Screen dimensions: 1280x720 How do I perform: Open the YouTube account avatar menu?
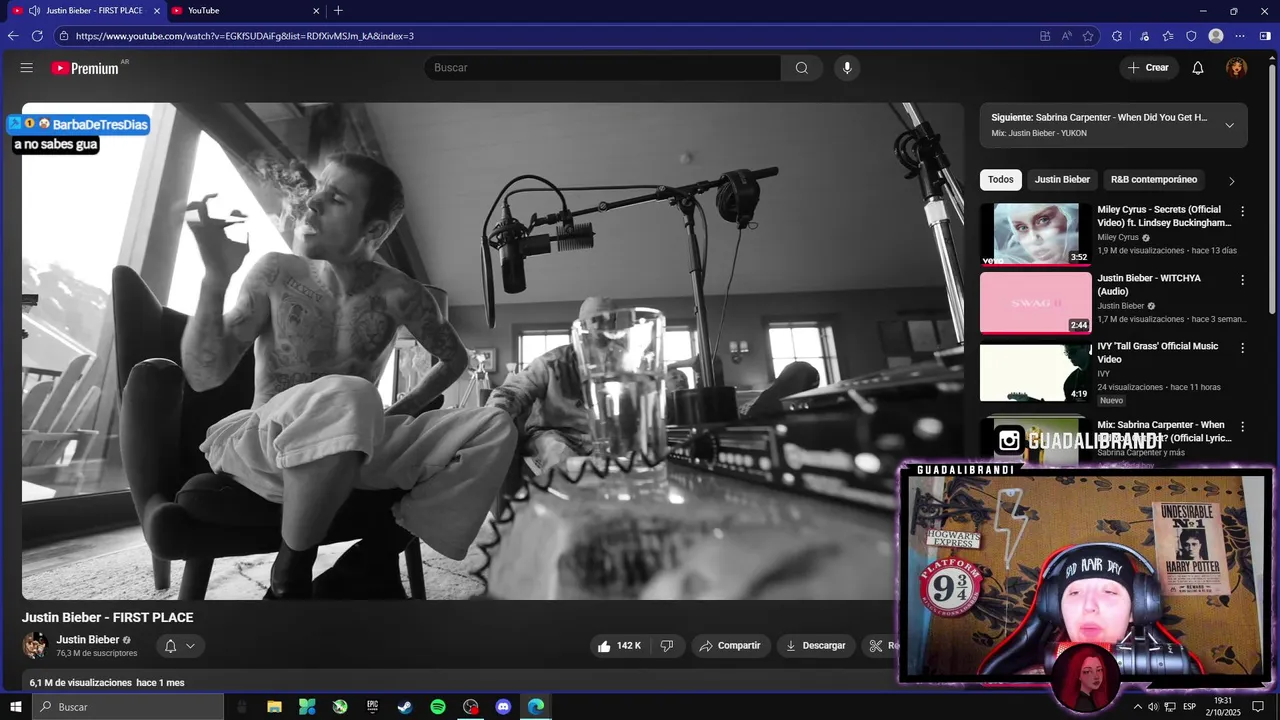point(1237,68)
